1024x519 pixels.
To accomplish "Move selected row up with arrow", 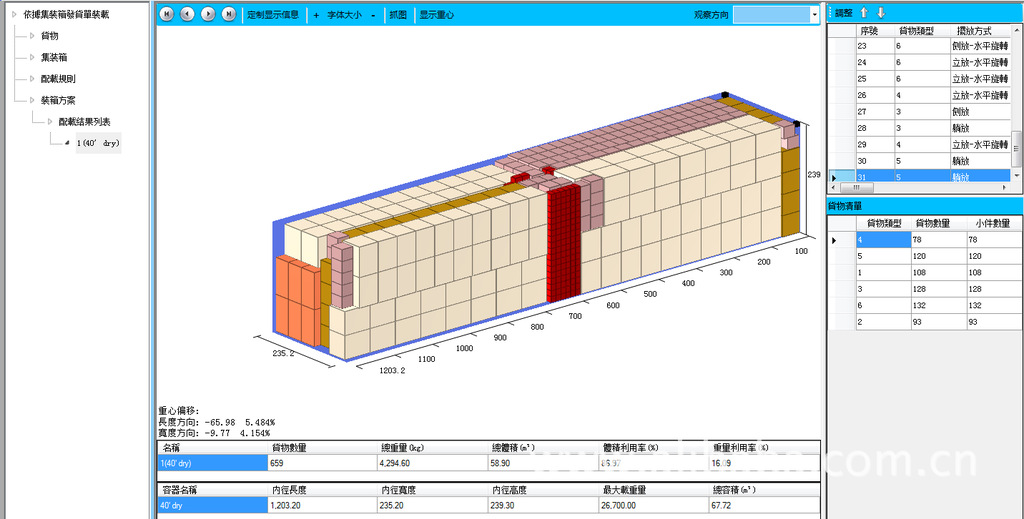I will [x=865, y=12].
